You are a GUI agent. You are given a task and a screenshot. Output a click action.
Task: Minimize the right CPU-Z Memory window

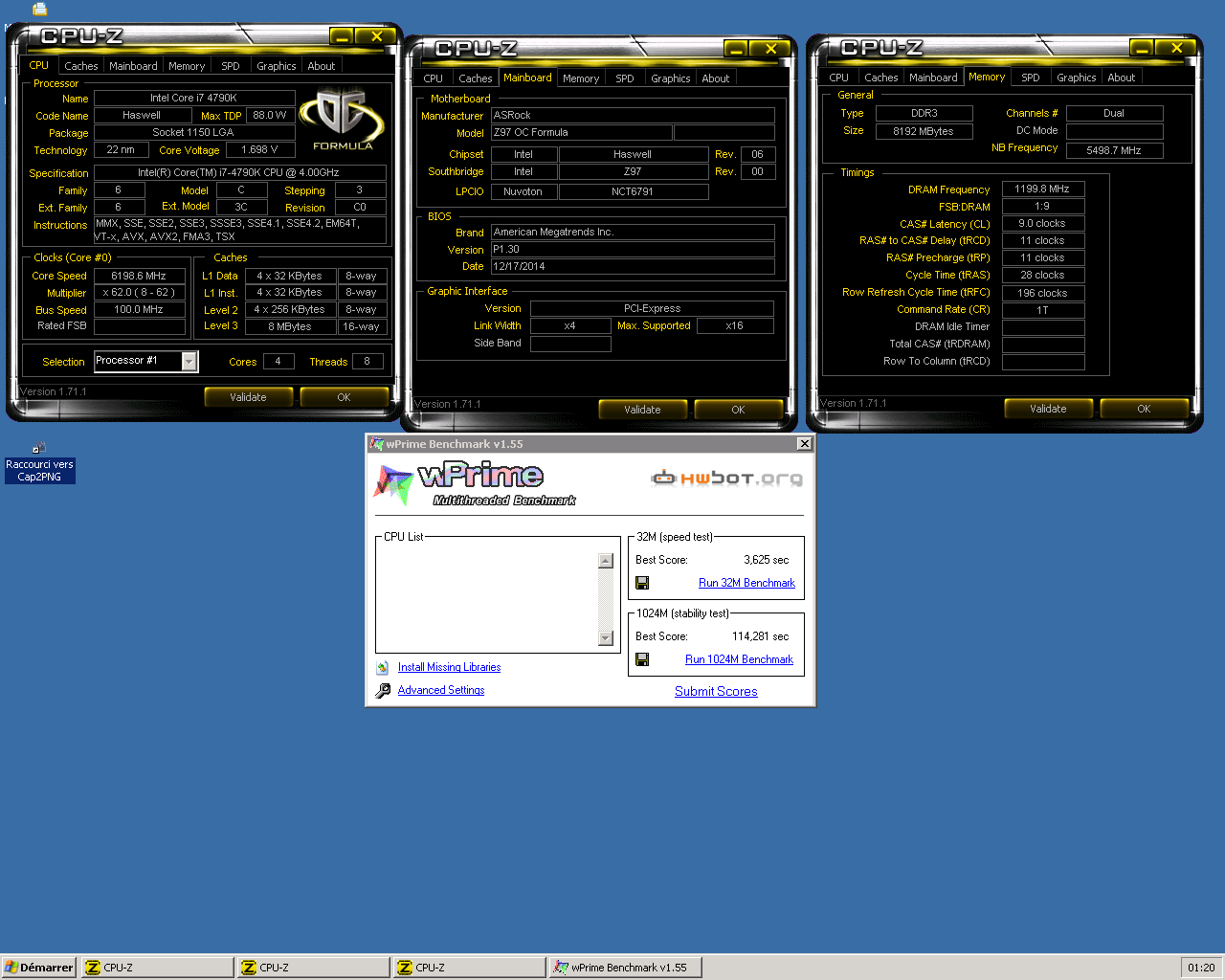pyautogui.click(x=1142, y=48)
